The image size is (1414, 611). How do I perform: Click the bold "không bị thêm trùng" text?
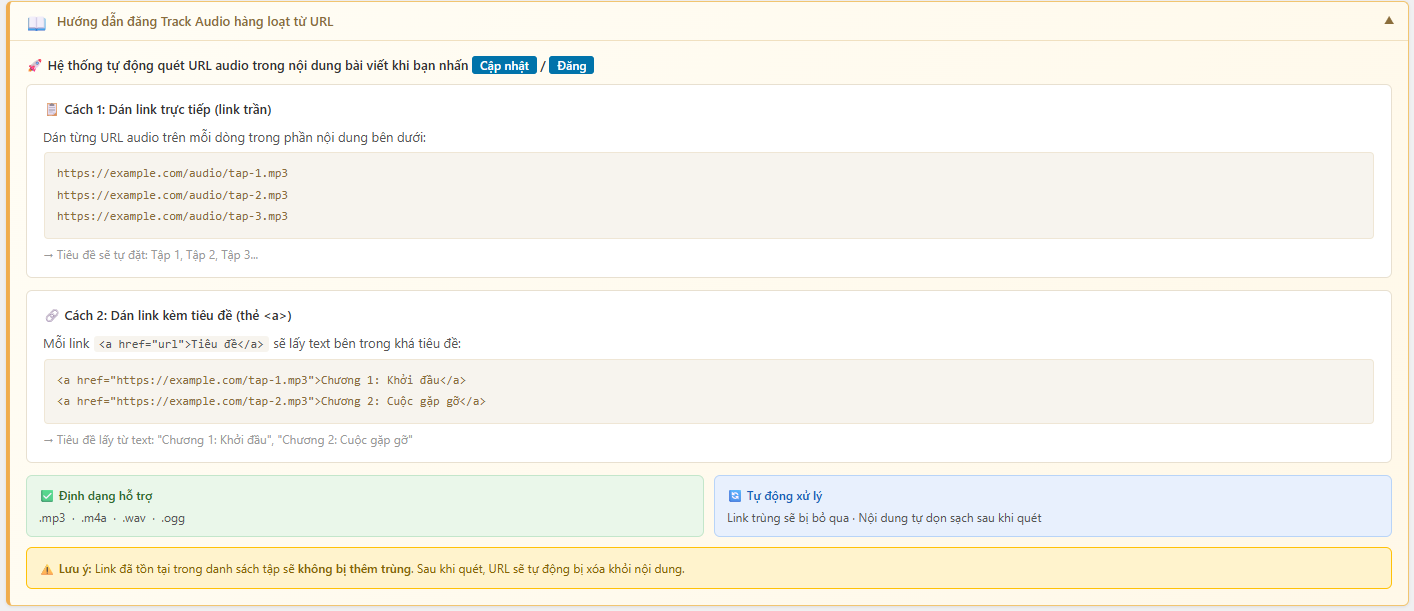(355, 569)
